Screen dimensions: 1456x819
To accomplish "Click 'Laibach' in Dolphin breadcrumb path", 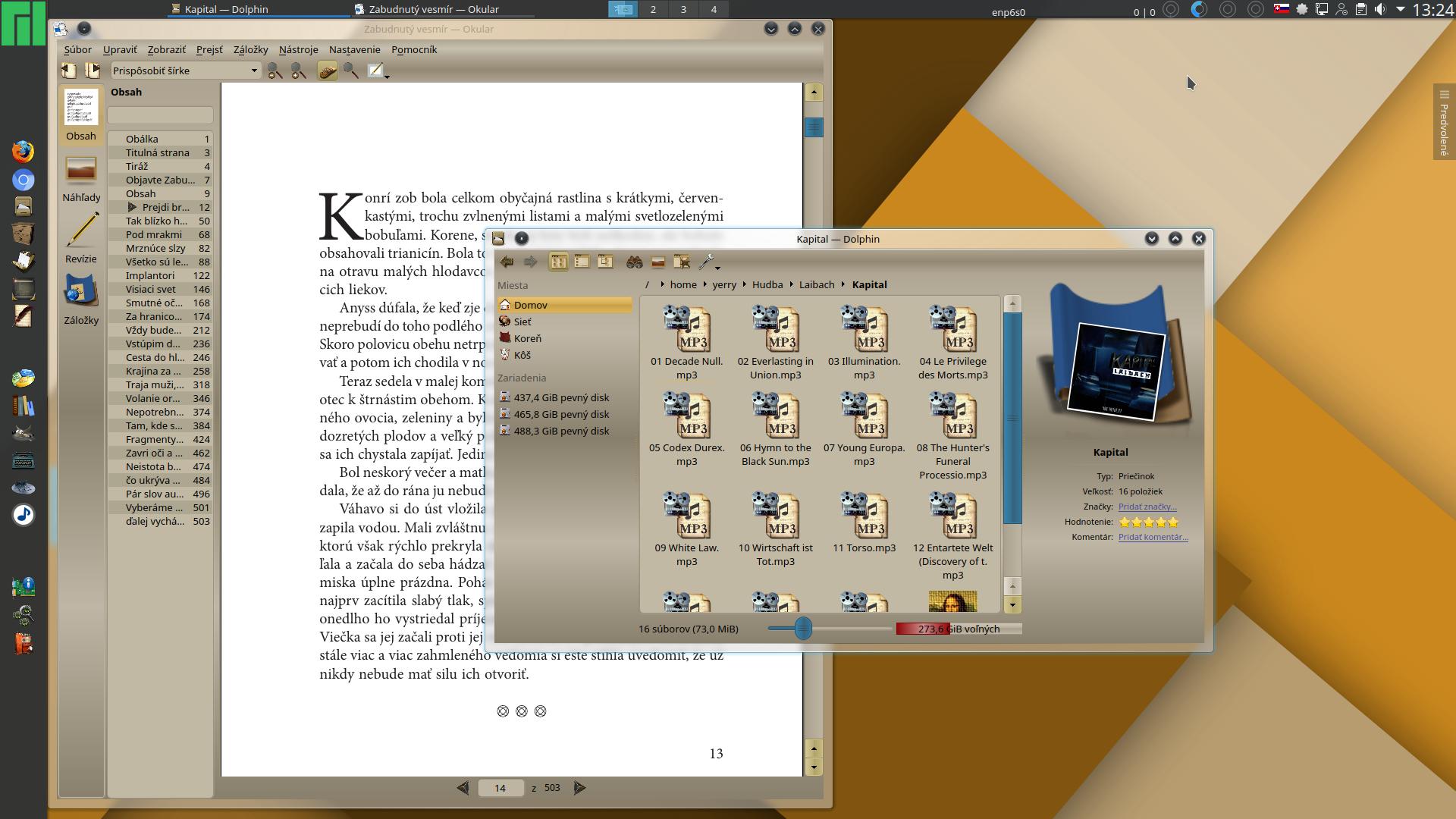I will pos(817,284).
